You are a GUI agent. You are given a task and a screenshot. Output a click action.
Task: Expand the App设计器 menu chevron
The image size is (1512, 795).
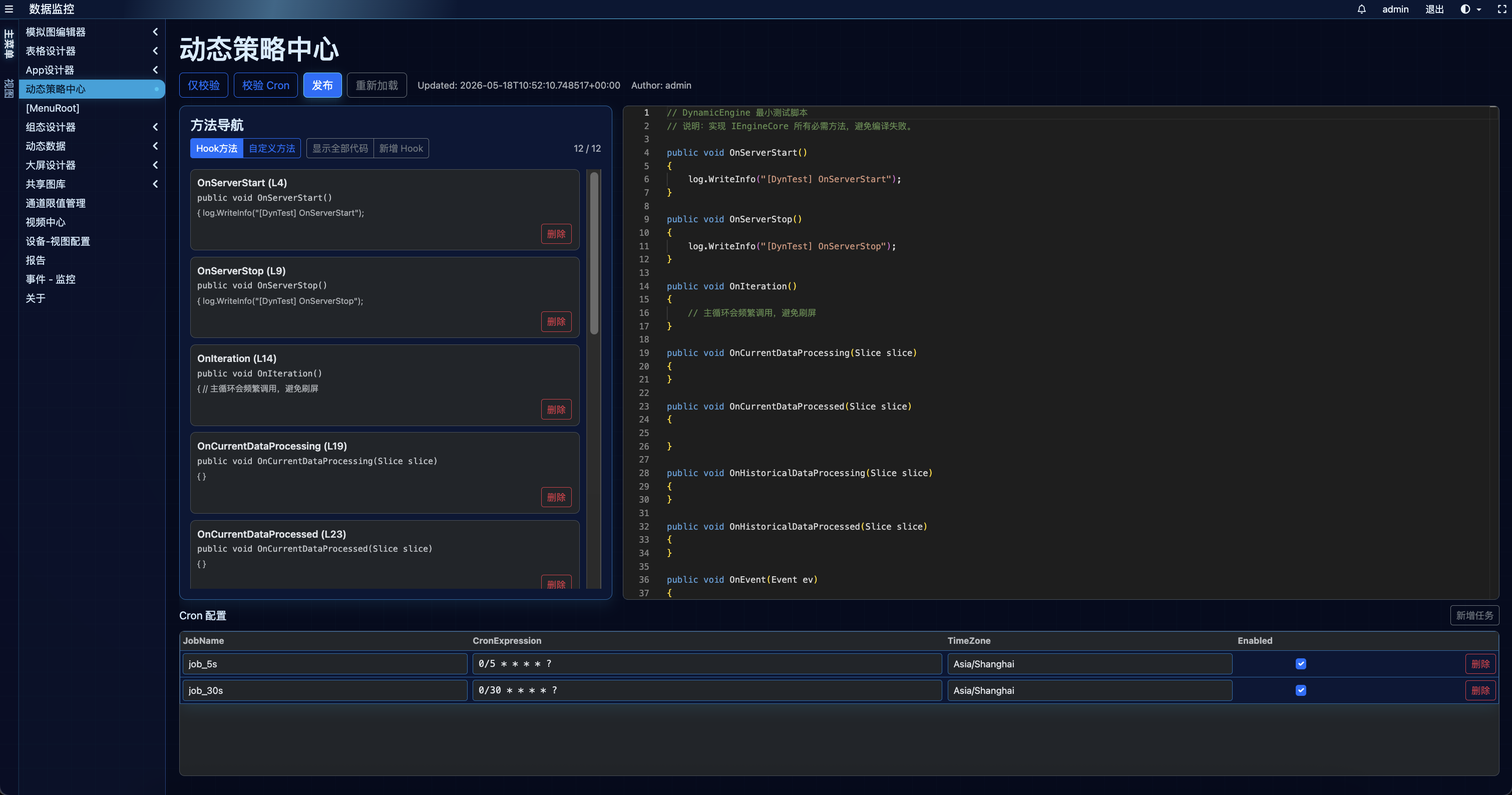[156, 70]
